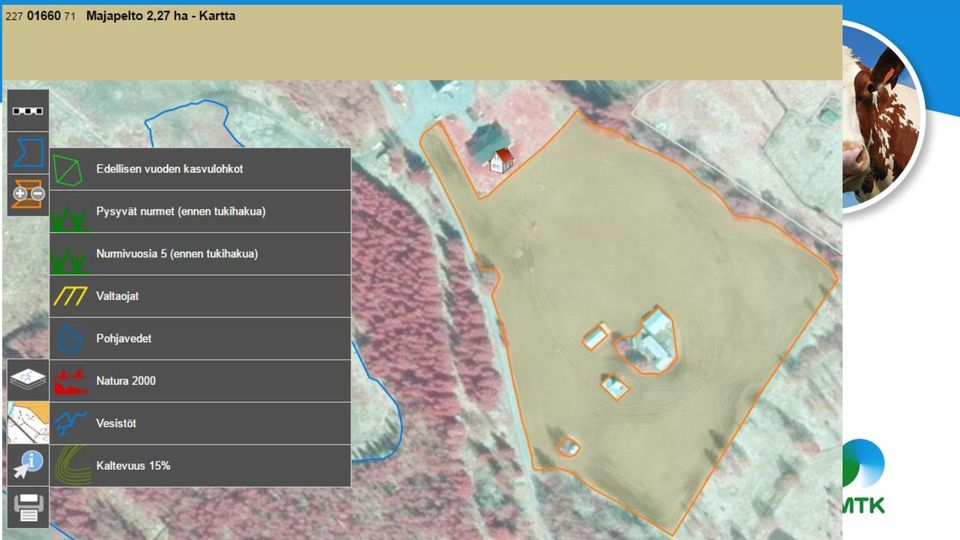Click the add or remove parcel area tool

tap(28, 194)
